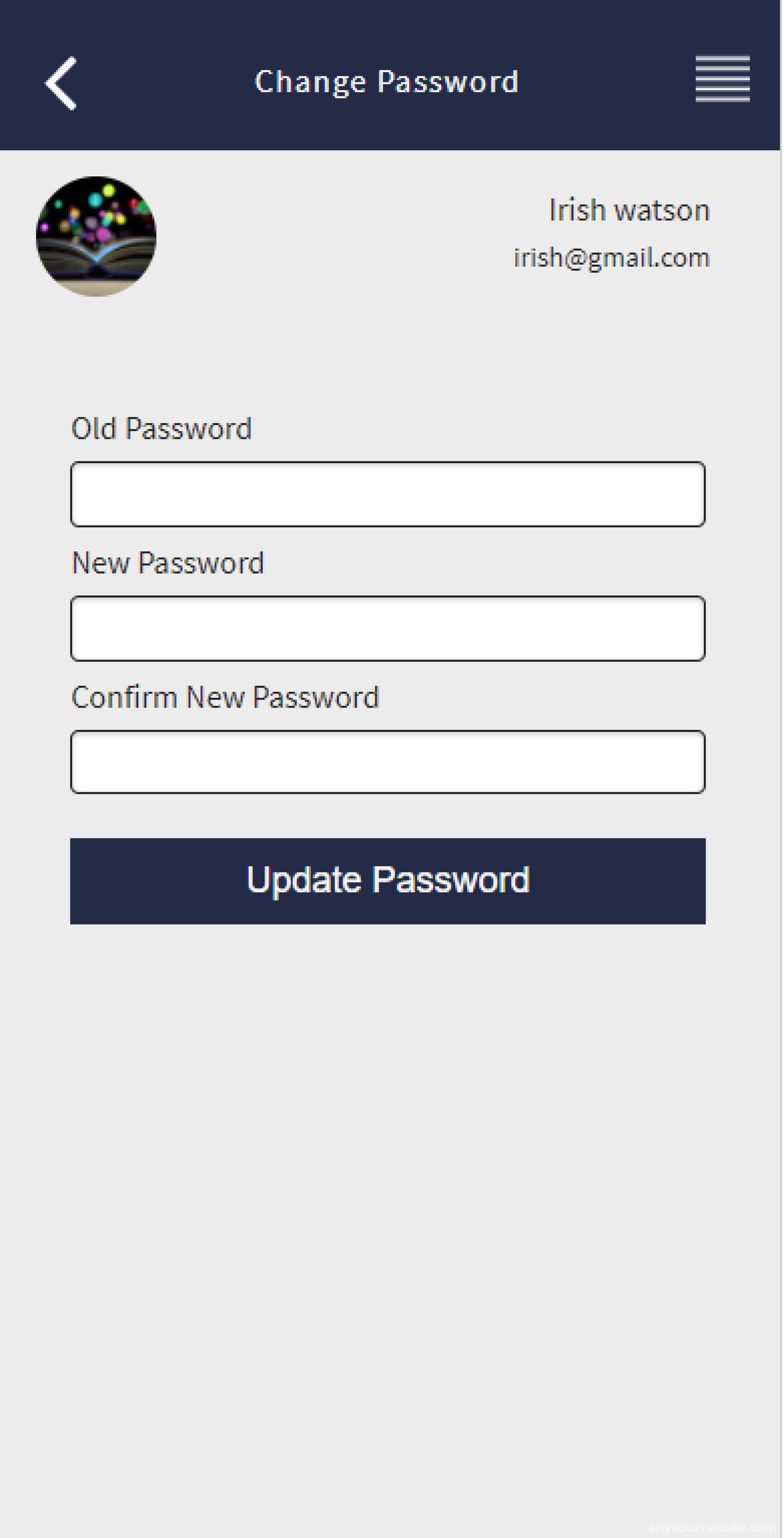Submit with the Update Password button

coord(388,882)
